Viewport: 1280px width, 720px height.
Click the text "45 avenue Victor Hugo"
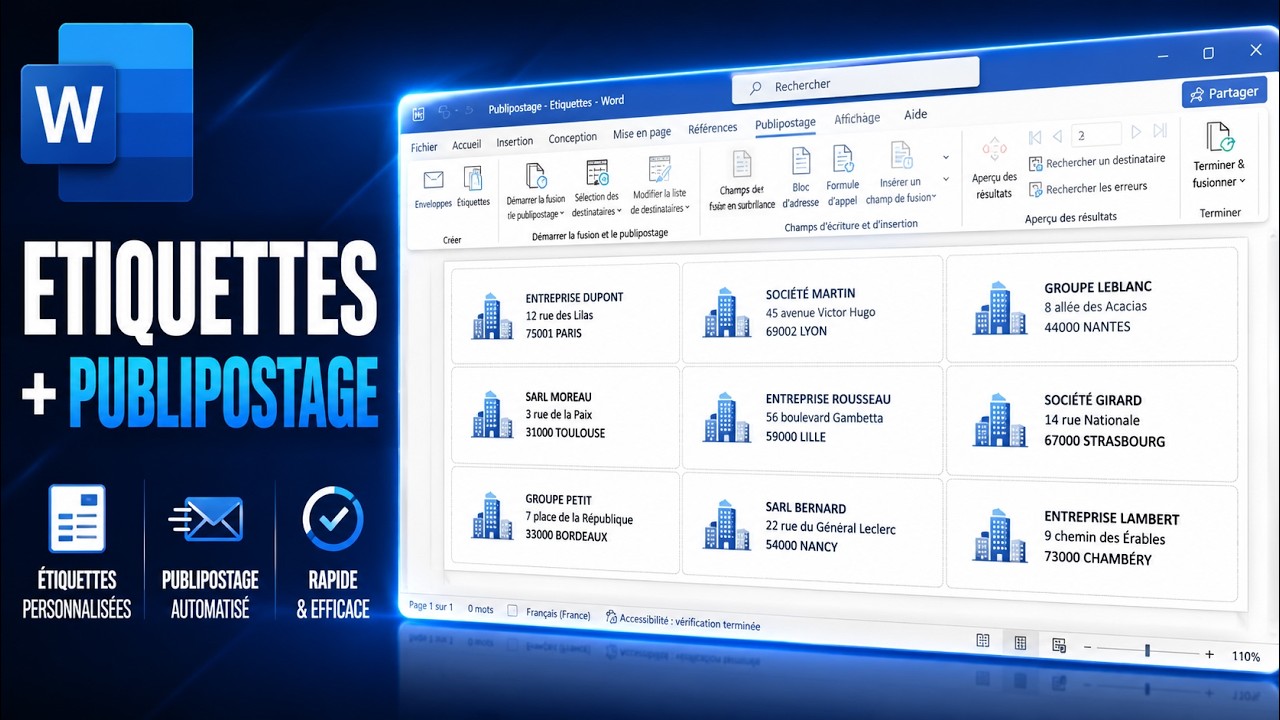point(820,312)
